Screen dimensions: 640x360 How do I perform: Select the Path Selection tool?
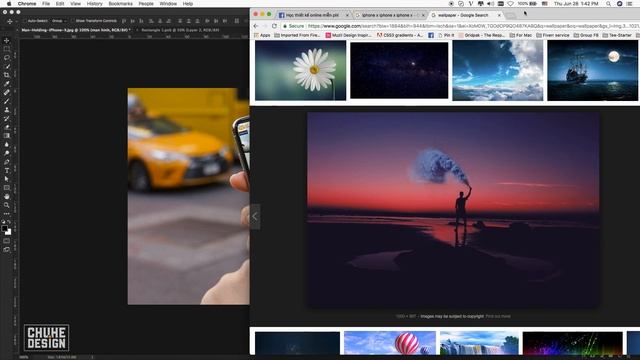click(7, 179)
